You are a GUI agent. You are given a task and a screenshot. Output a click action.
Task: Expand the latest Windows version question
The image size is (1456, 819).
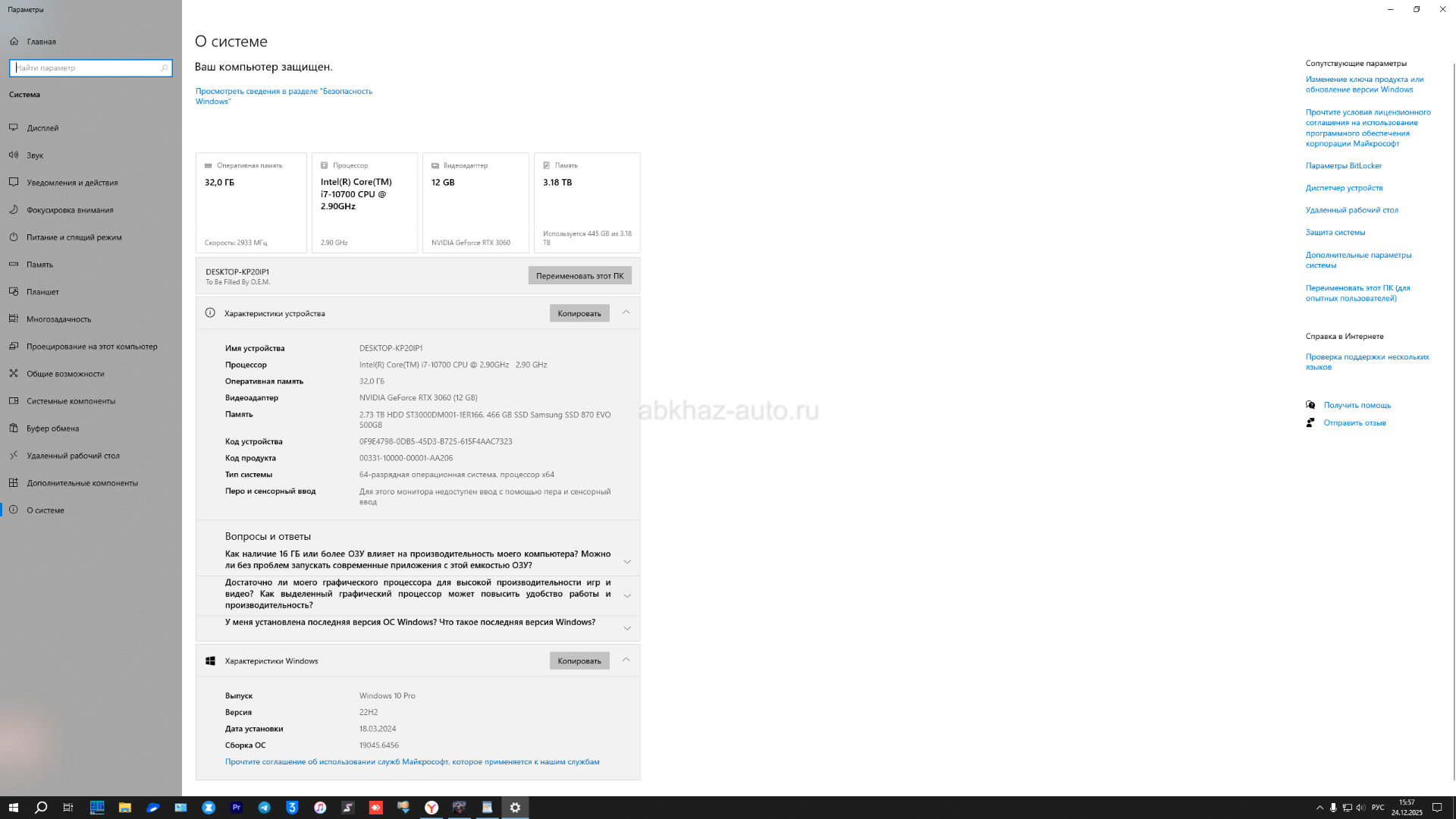tap(627, 628)
